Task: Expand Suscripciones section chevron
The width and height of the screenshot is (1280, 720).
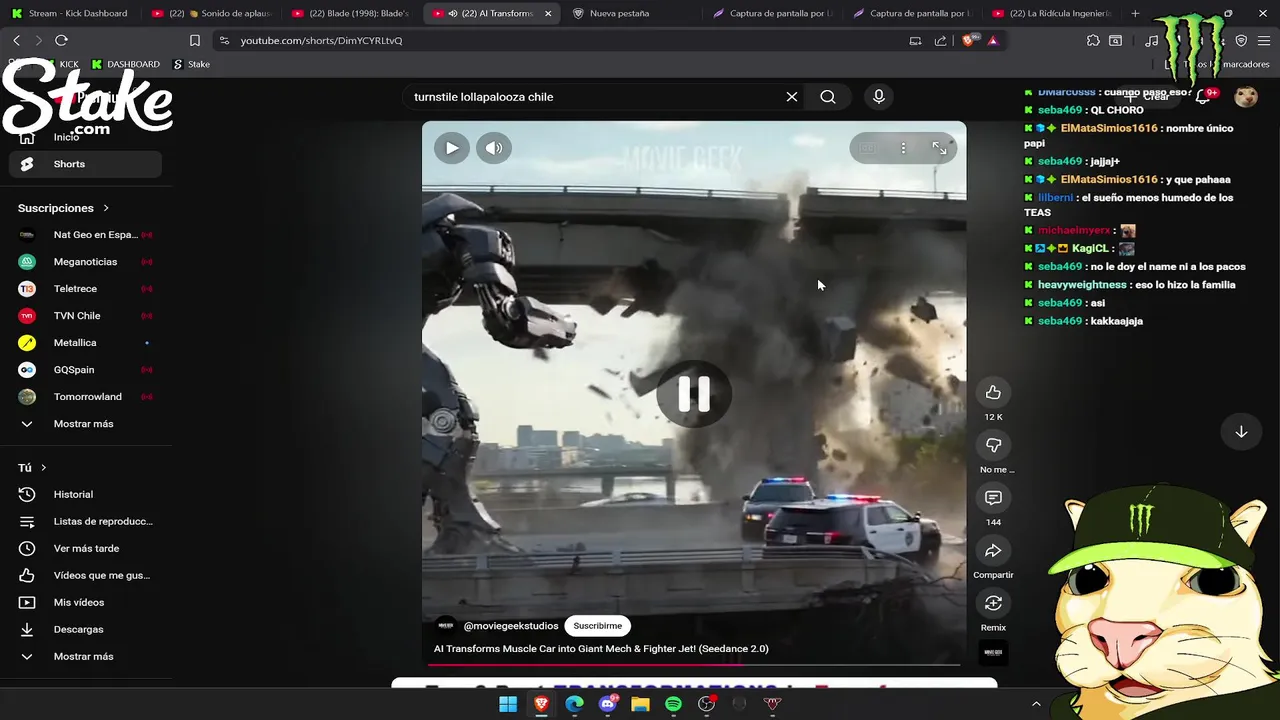Action: click(x=105, y=208)
